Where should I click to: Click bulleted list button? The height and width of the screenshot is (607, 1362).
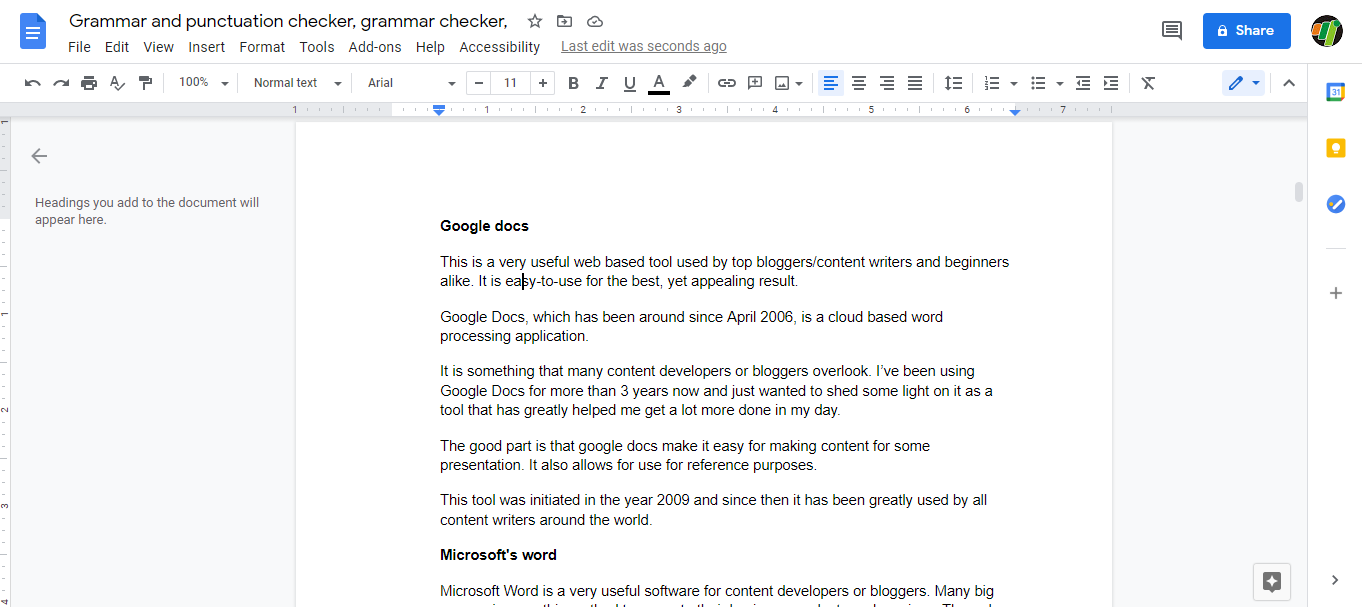pyautogui.click(x=1038, y=83)
